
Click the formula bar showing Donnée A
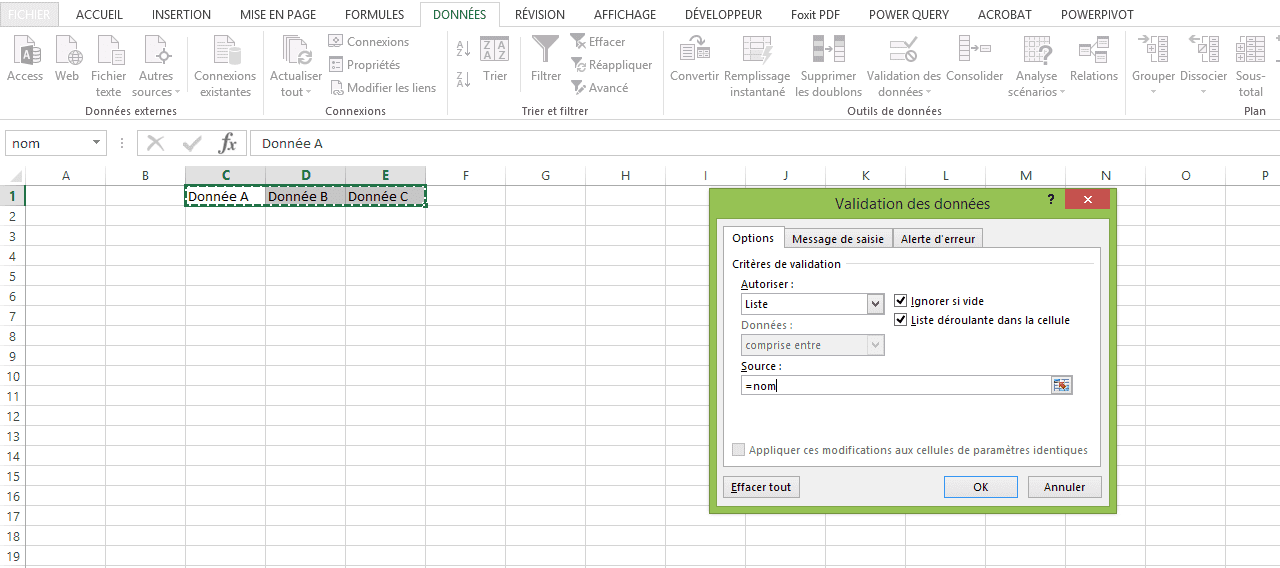(x=764, y=143)
